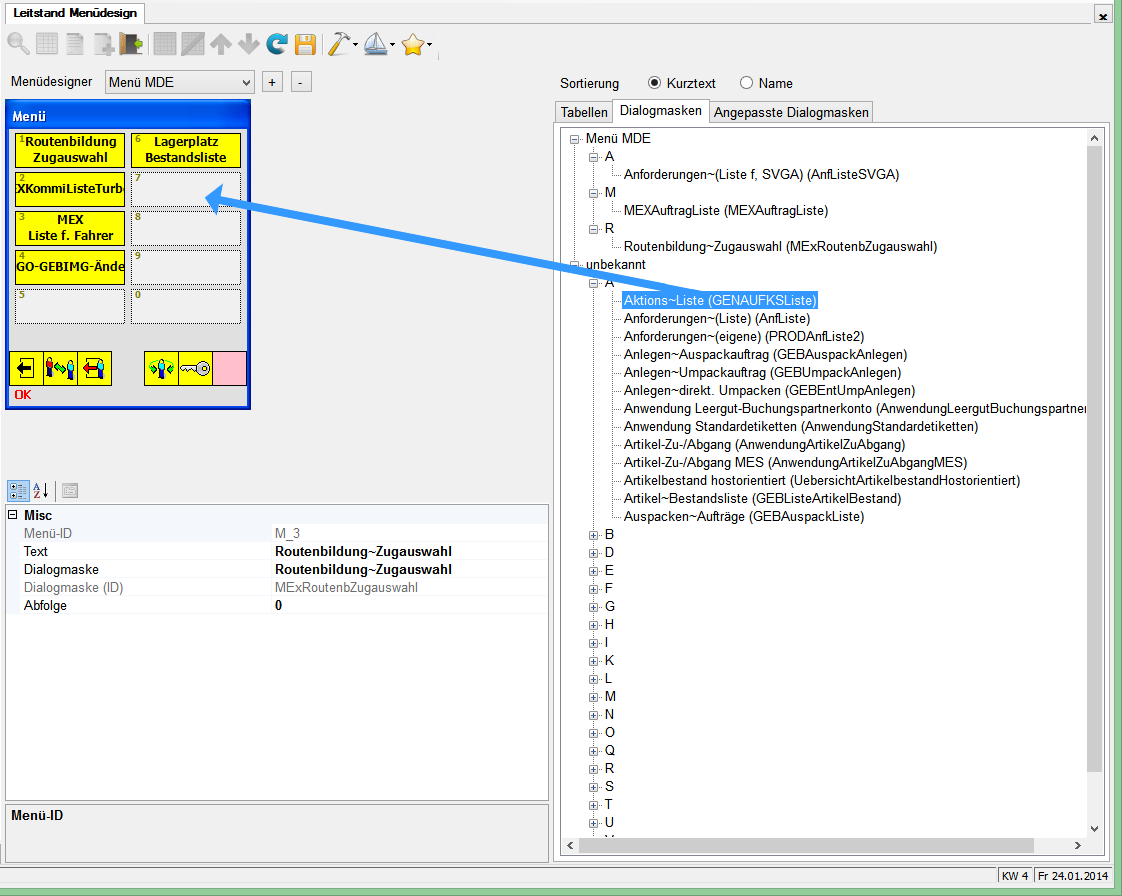The image size is (1122, 896).
Task: Collapse the Misc property category
Action: pos(12,515)
